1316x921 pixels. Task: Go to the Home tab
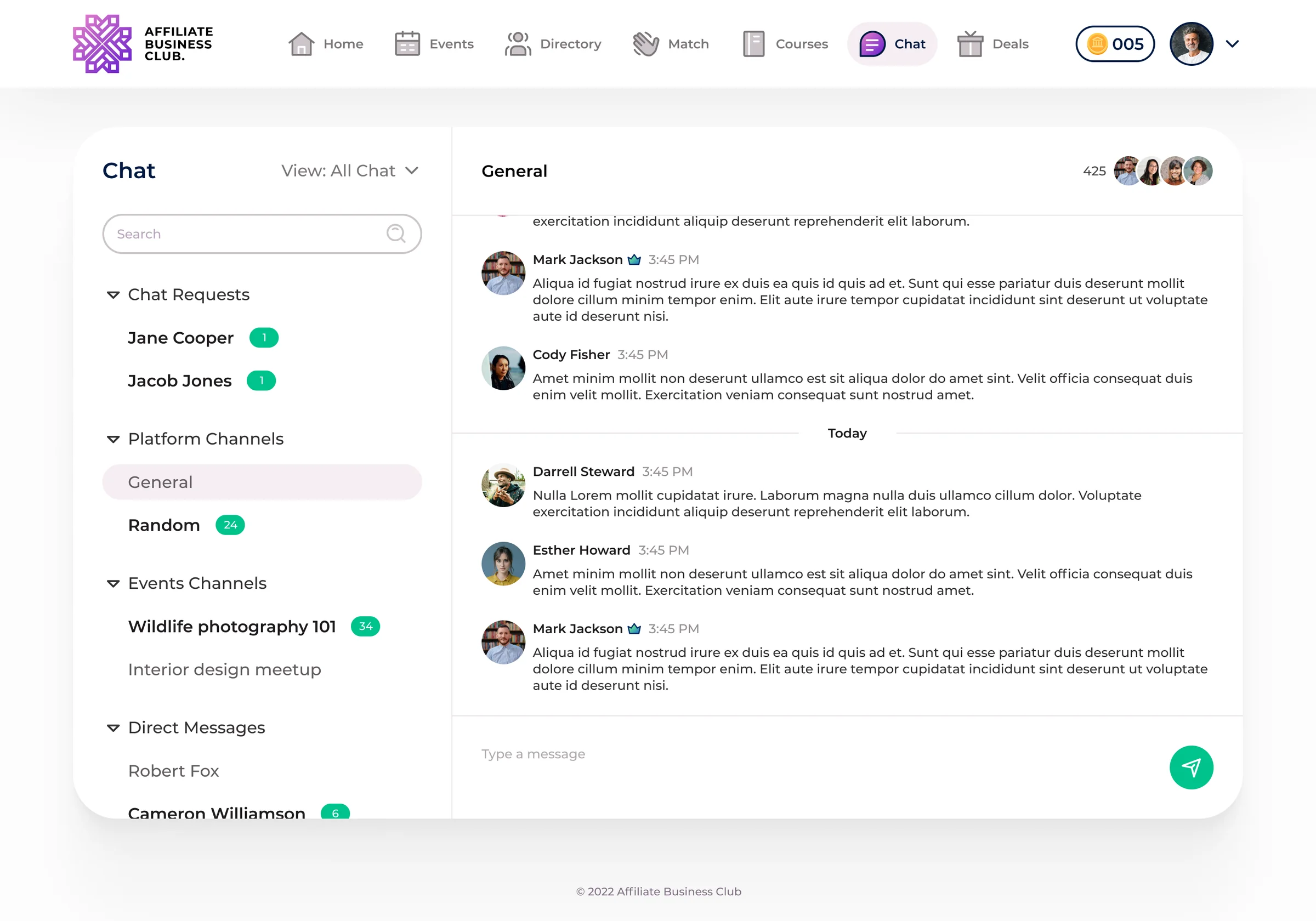326,43
